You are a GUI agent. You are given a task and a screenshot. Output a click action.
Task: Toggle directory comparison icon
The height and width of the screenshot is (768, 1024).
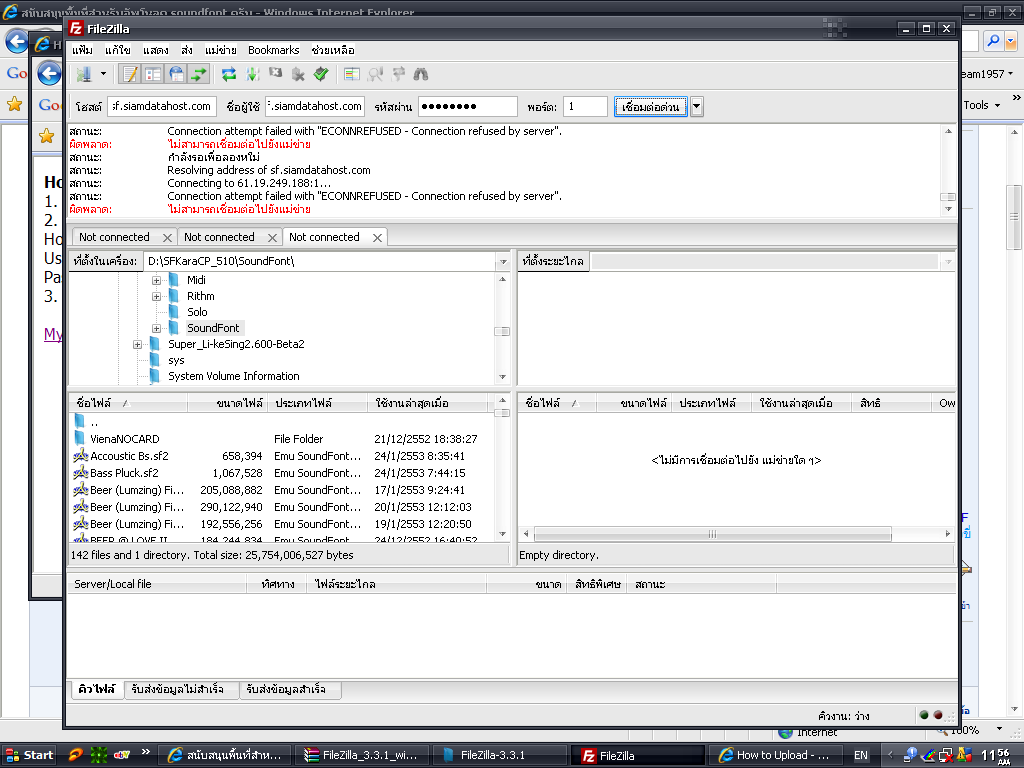coord(375,74)
